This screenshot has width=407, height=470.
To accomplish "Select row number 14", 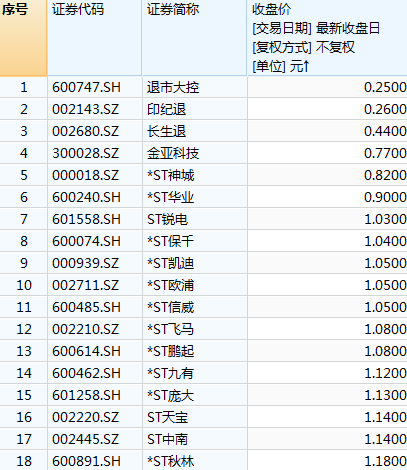I will (x=24, y=373).
